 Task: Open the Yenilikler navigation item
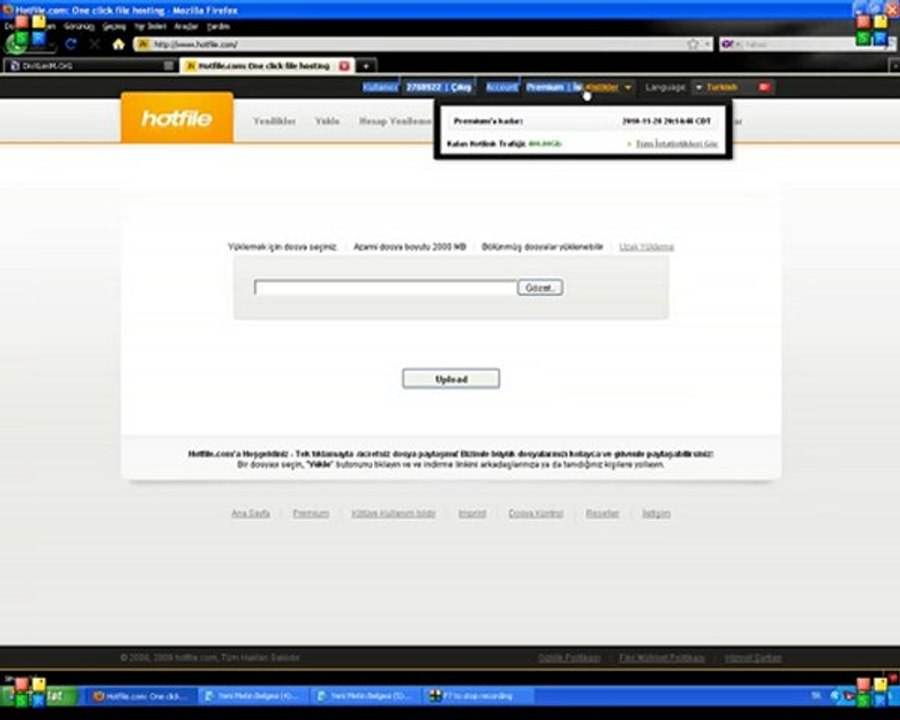(274, 121)
